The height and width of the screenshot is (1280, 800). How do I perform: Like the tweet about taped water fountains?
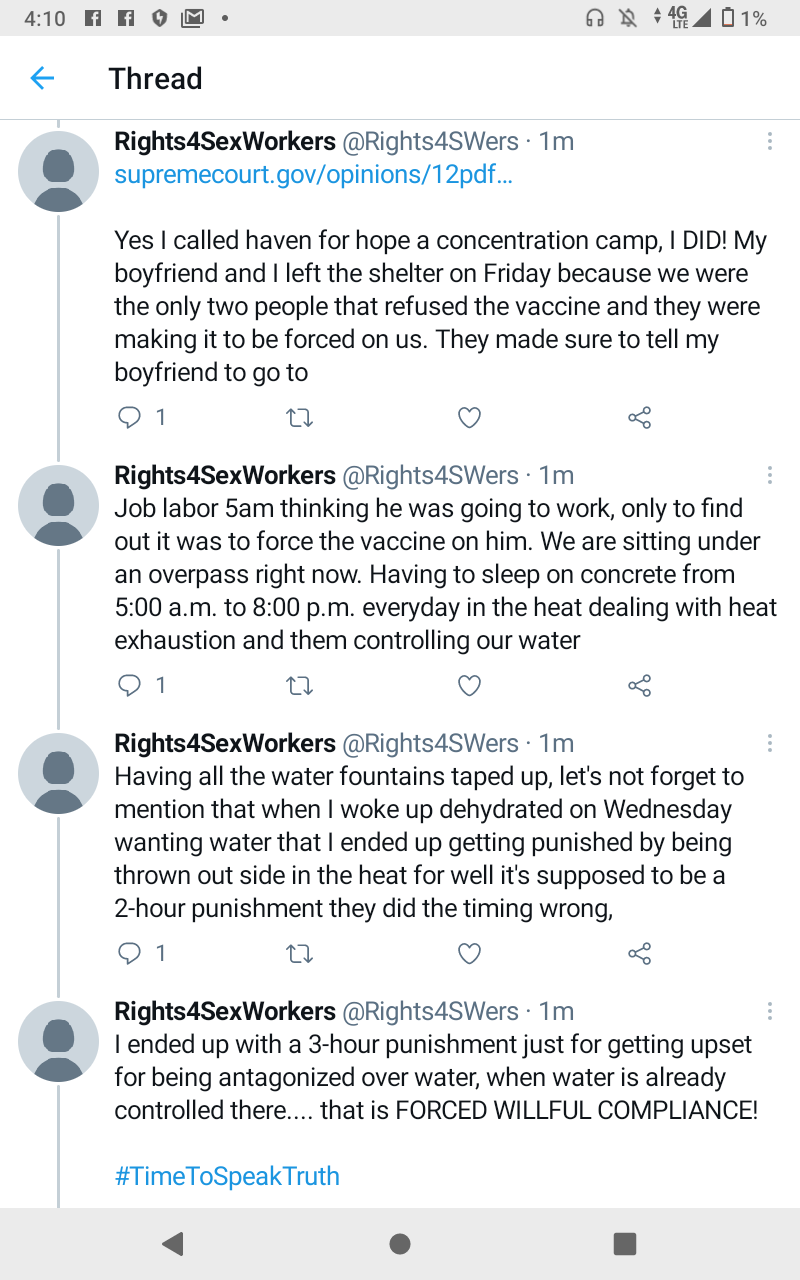469,954
